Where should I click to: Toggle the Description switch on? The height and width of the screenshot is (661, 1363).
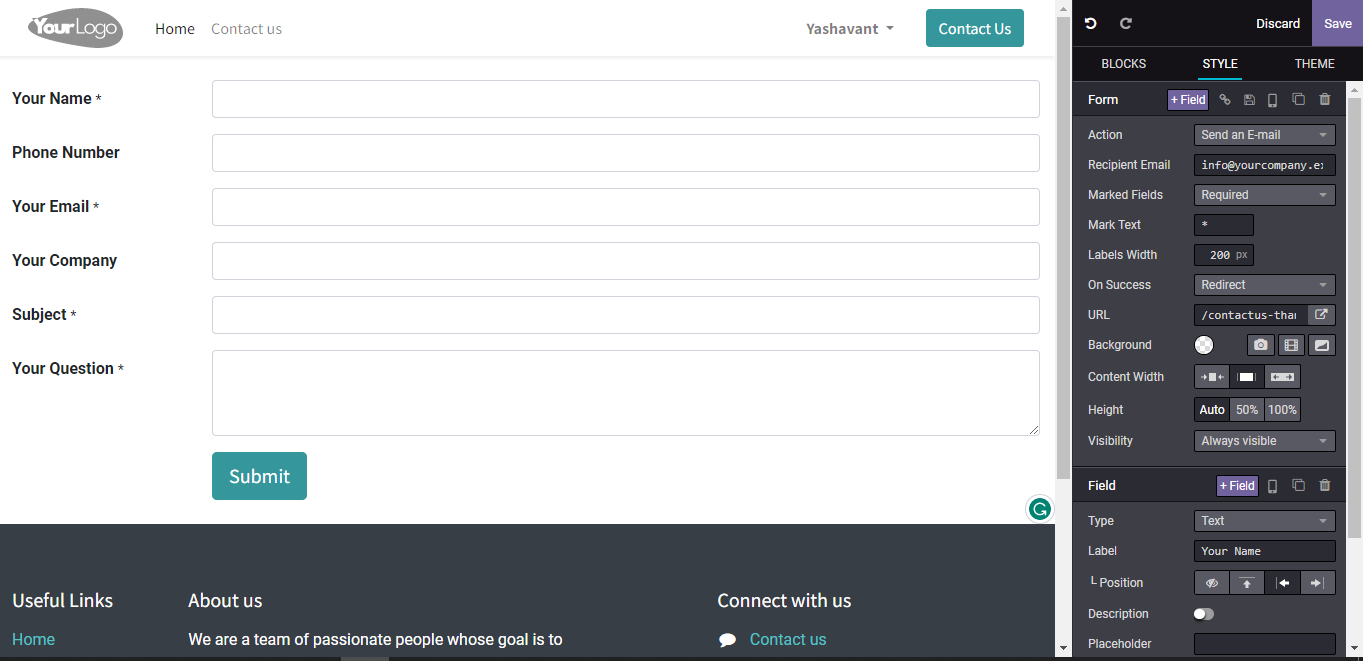pyautogui.click(x=1204, y=614)
